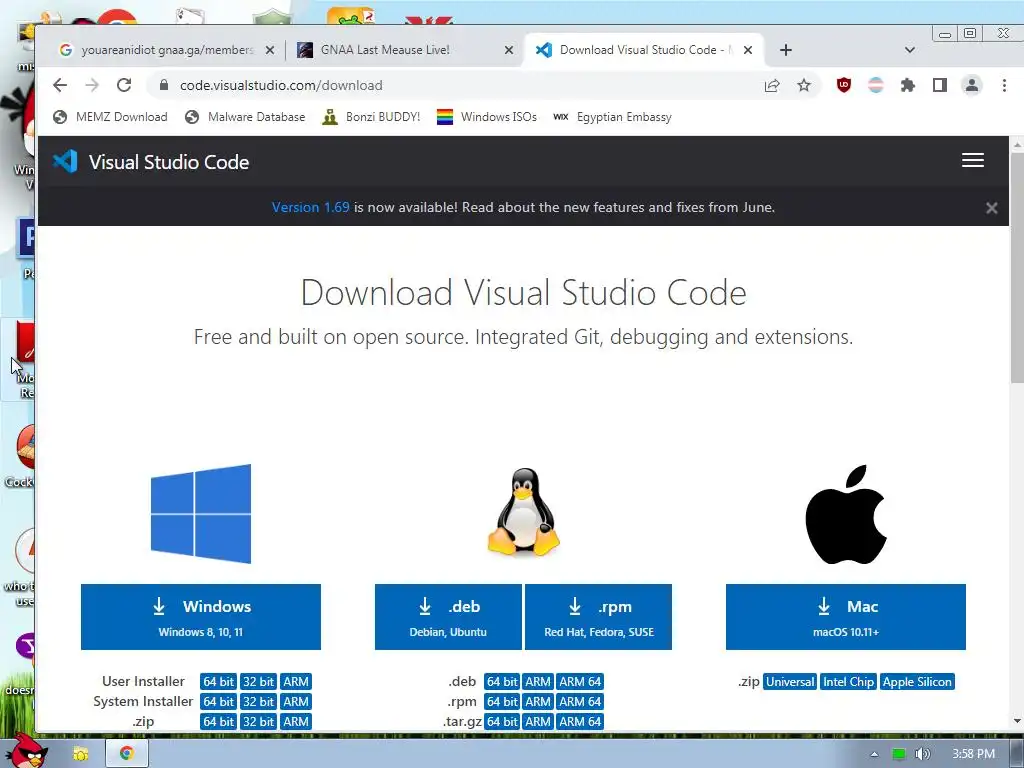
Task: Select Windows .zip 64 bit
Action: pyautogui.click(x=218, y=722)
